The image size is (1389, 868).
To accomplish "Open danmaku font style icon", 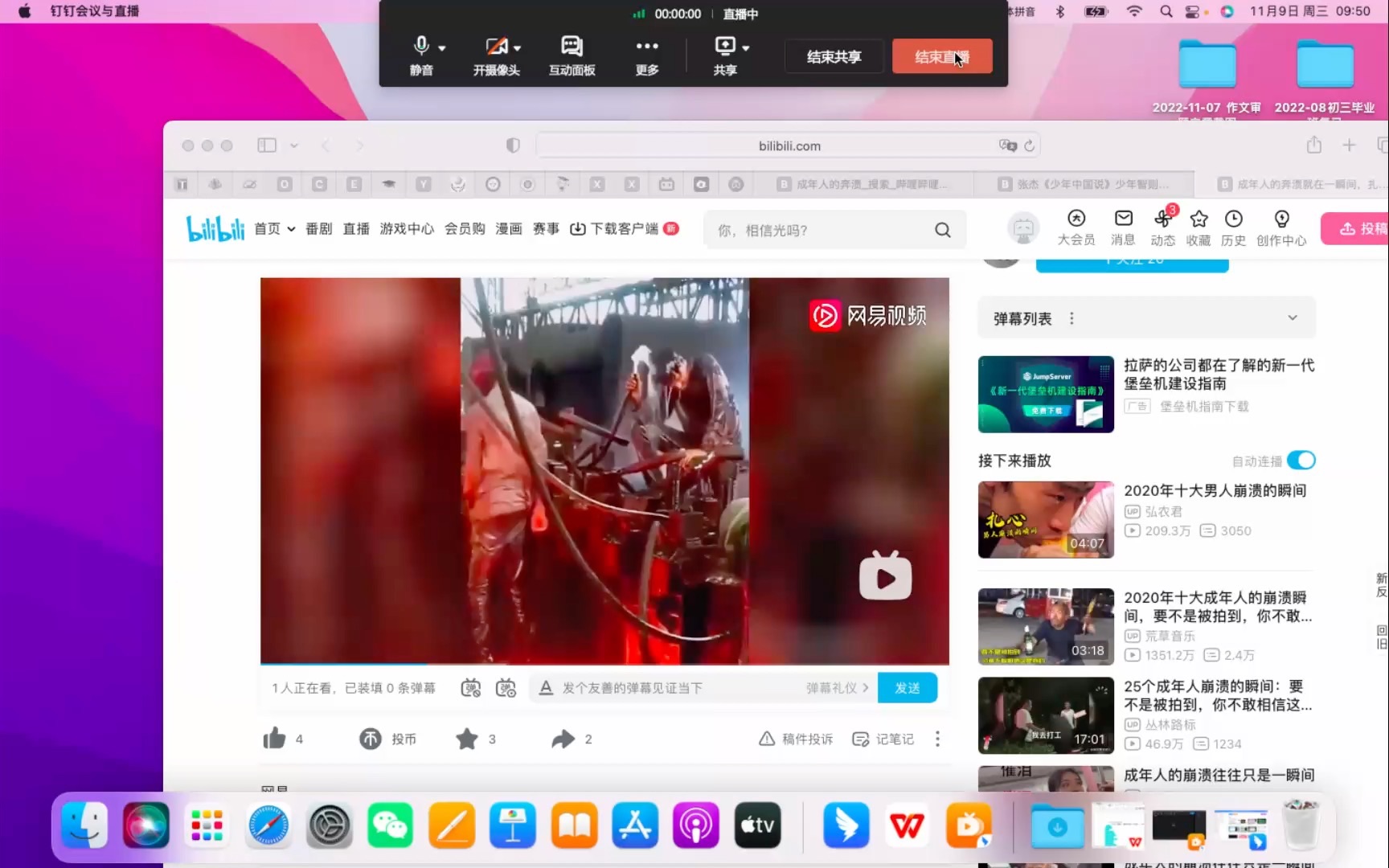I will click(546, 688).
